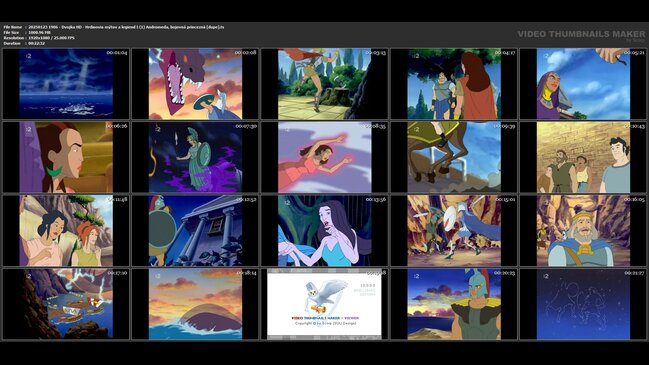Screen dimensions: 649x365
Task: Click the Video Thumbnails Maker watermark logo
Action: coord(581,35)
